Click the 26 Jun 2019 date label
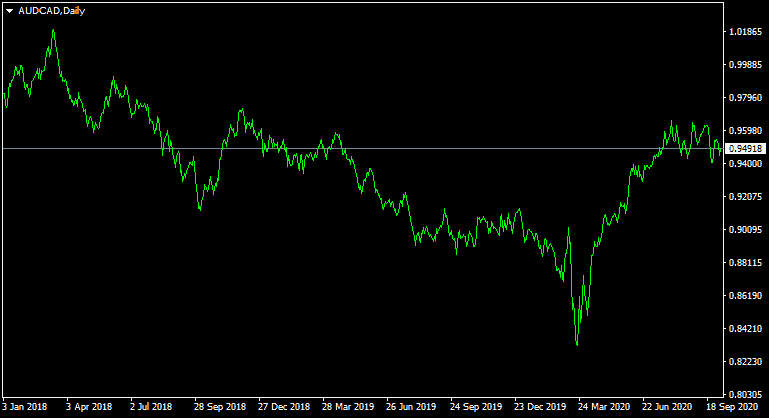769x418 pixels. coord(411,407)
